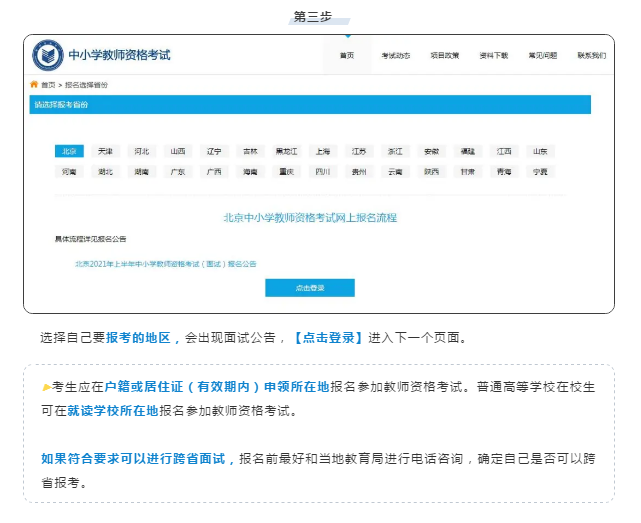Select the 天津 province button
This screenshot has width=641, height=523.
[105, 151]
